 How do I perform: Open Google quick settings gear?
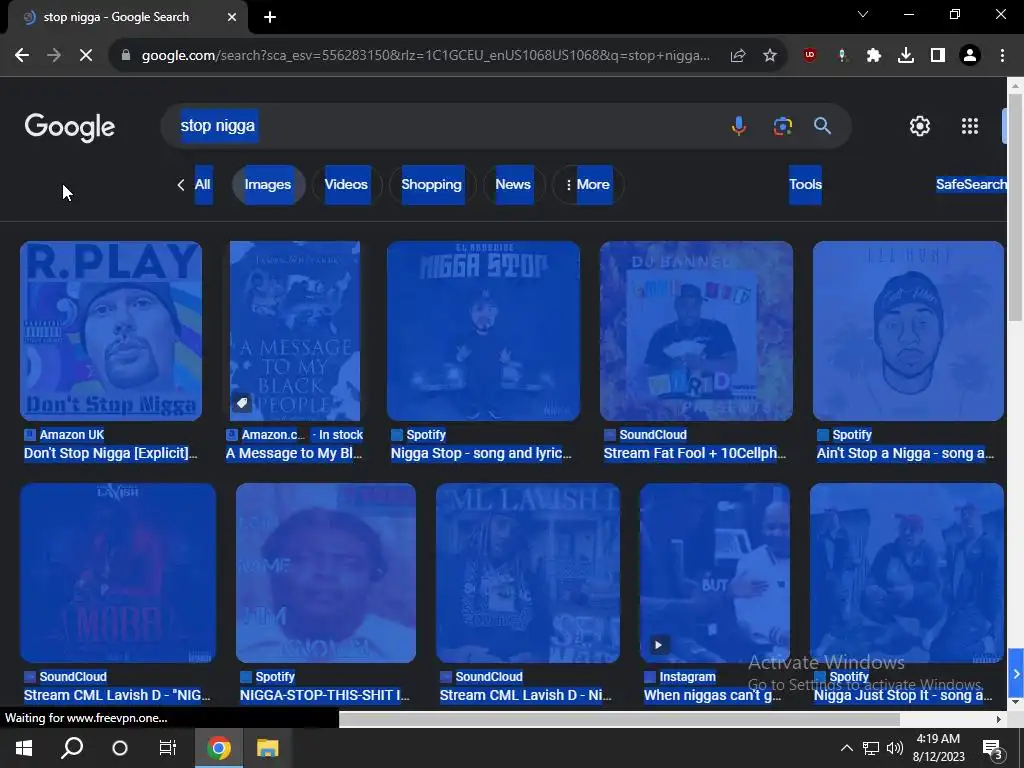(920, 126)
